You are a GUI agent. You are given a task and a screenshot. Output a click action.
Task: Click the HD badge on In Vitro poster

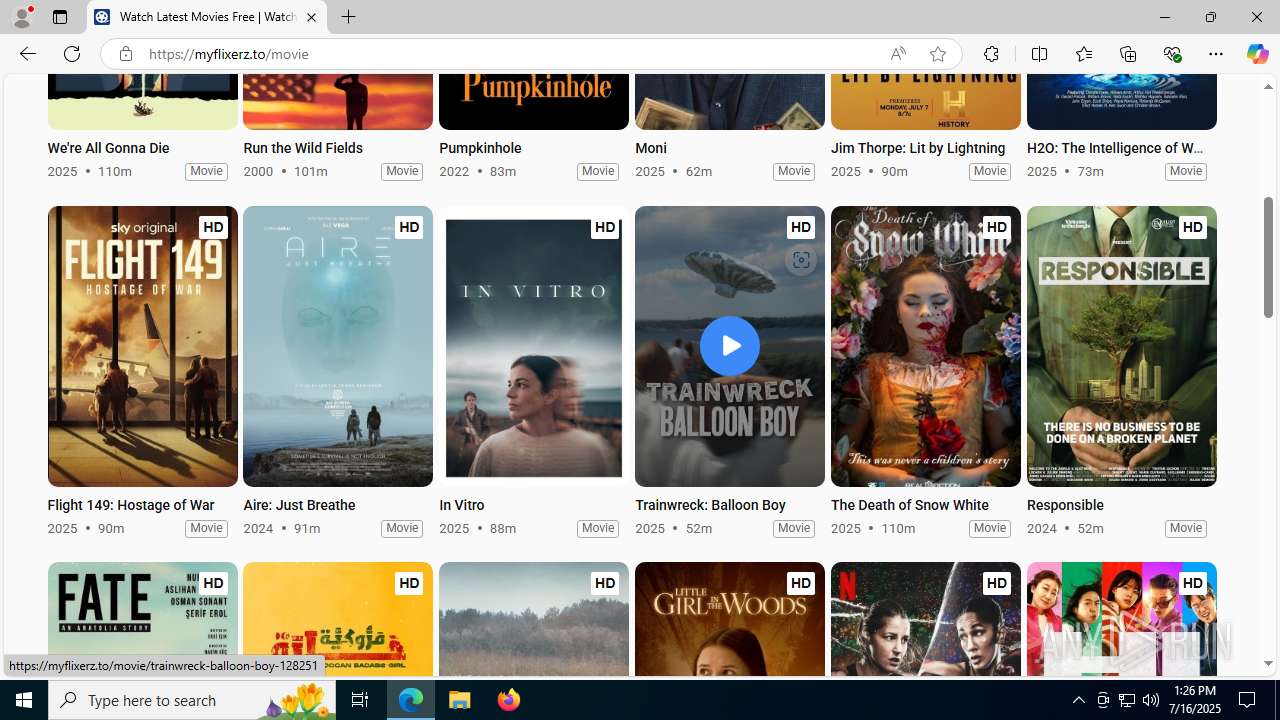coord(605,227)
